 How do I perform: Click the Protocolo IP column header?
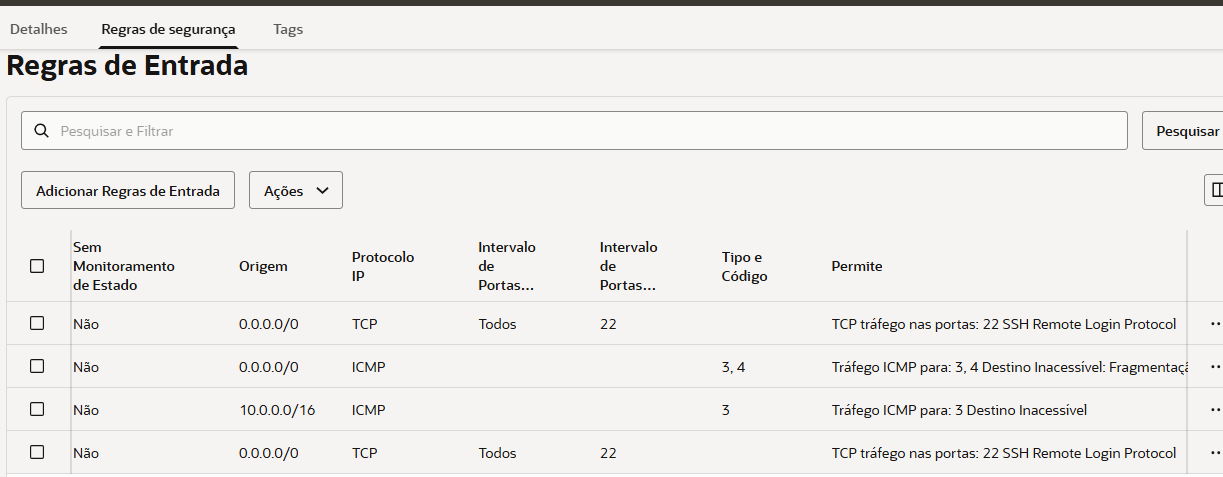[x=382, y=266]
